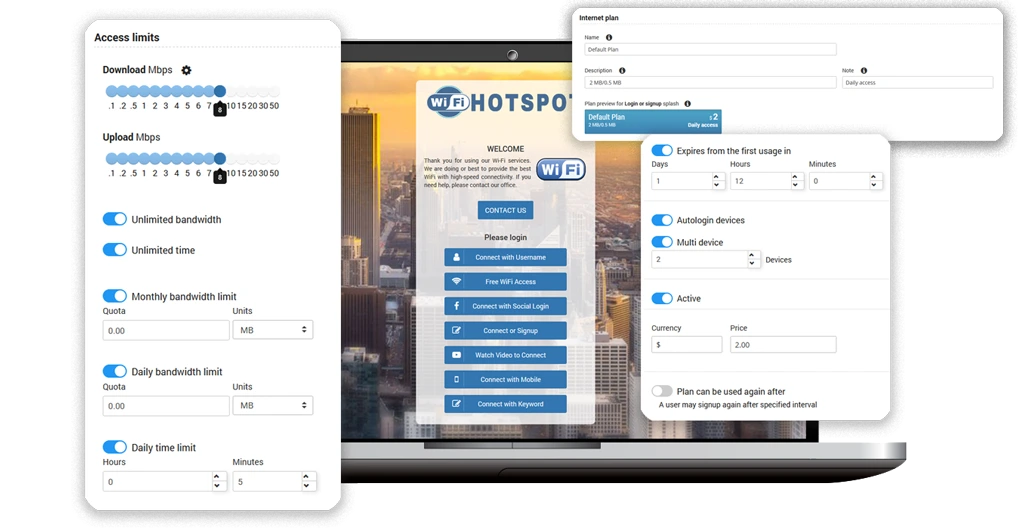Open Monthly bandwidth Units dropdown
This screenshot has width=1024, height=529.
[x=273, y=330]
